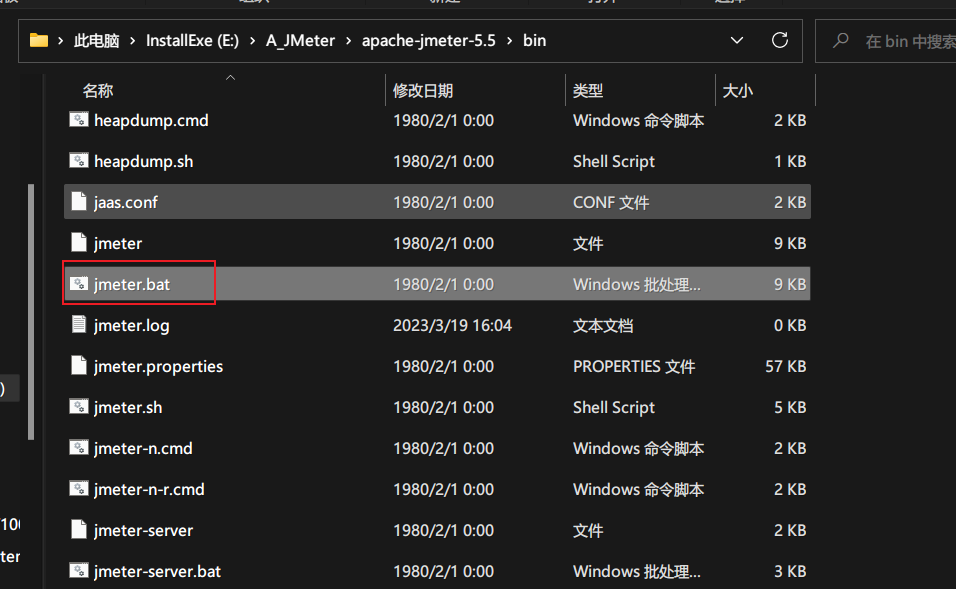Click the jmeter-server file icon
The width and height of the screenshot is (956, 589).
point(79,529)
